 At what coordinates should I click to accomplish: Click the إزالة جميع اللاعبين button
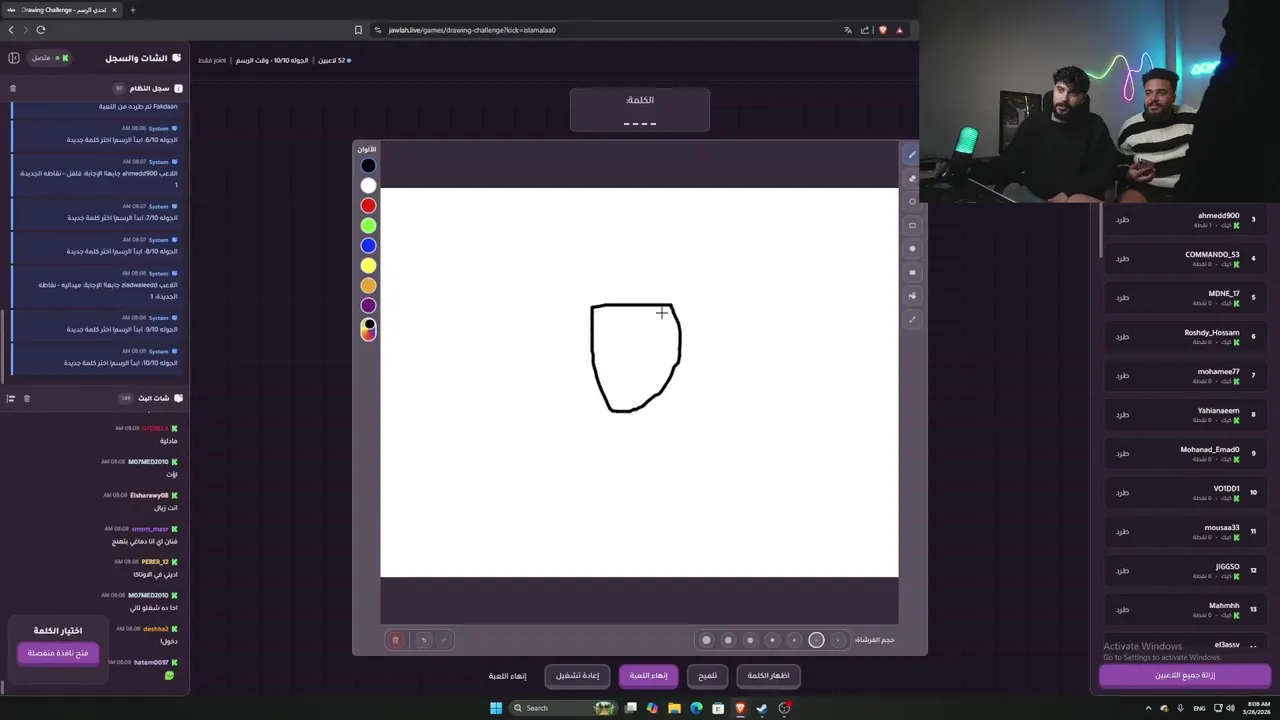(1185, 675)
